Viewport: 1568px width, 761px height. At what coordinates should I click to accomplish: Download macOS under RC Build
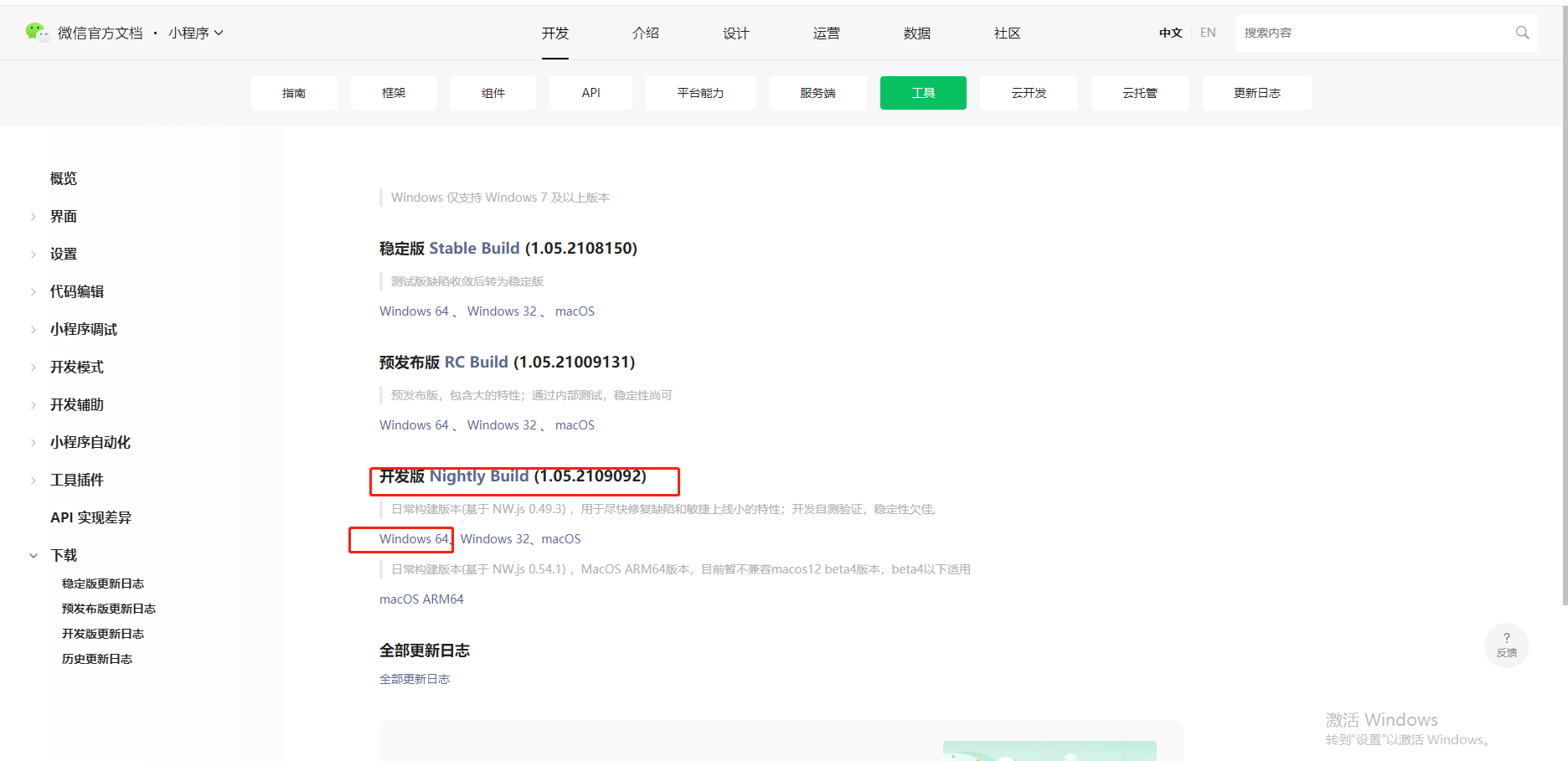point(575,425)
